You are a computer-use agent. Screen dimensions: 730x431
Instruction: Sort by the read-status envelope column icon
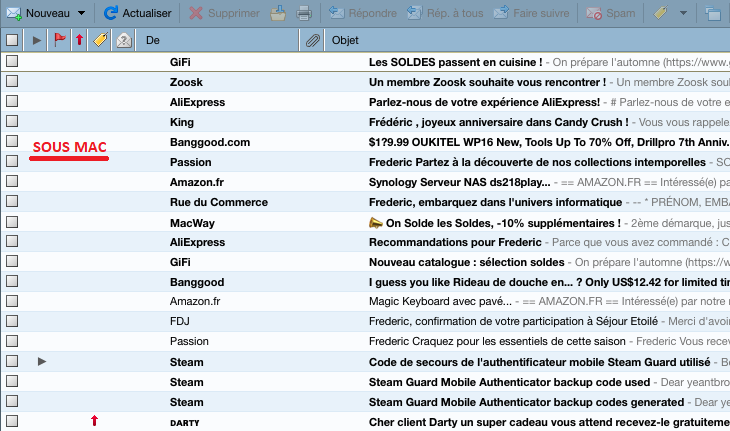[123, 40]
